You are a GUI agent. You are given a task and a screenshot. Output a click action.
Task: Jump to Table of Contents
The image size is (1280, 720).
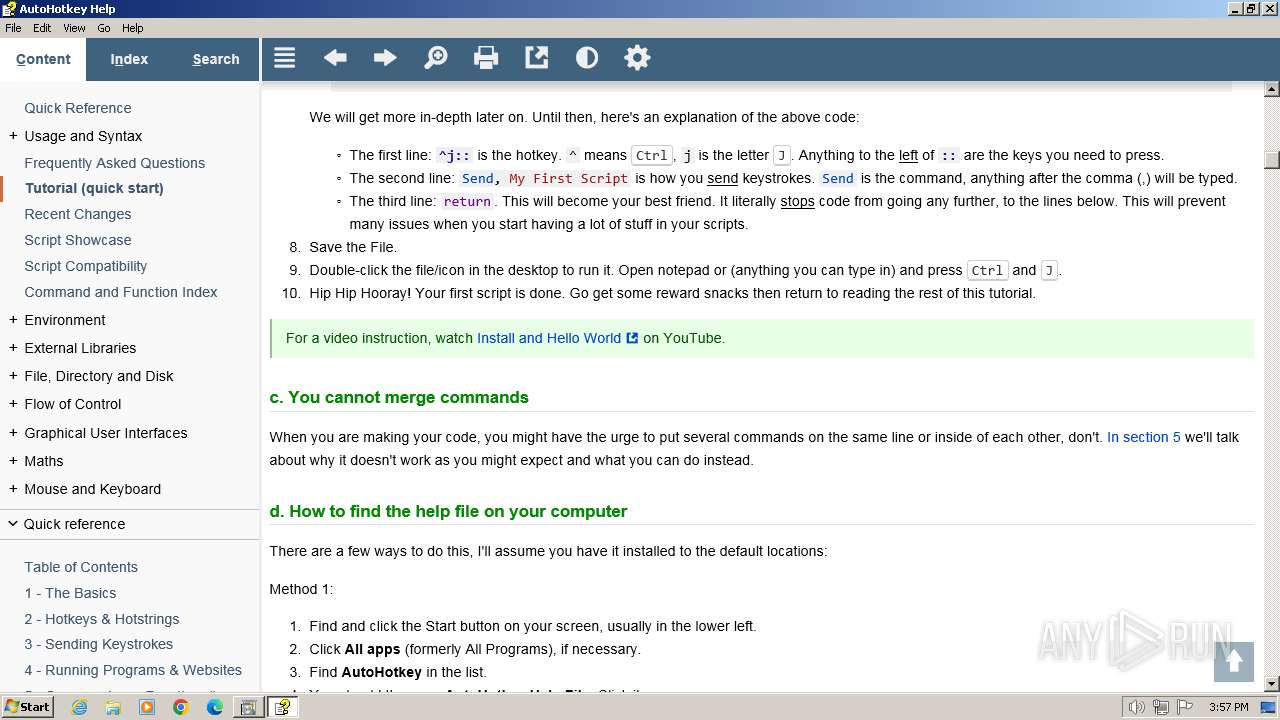click(x=81, y=567)
